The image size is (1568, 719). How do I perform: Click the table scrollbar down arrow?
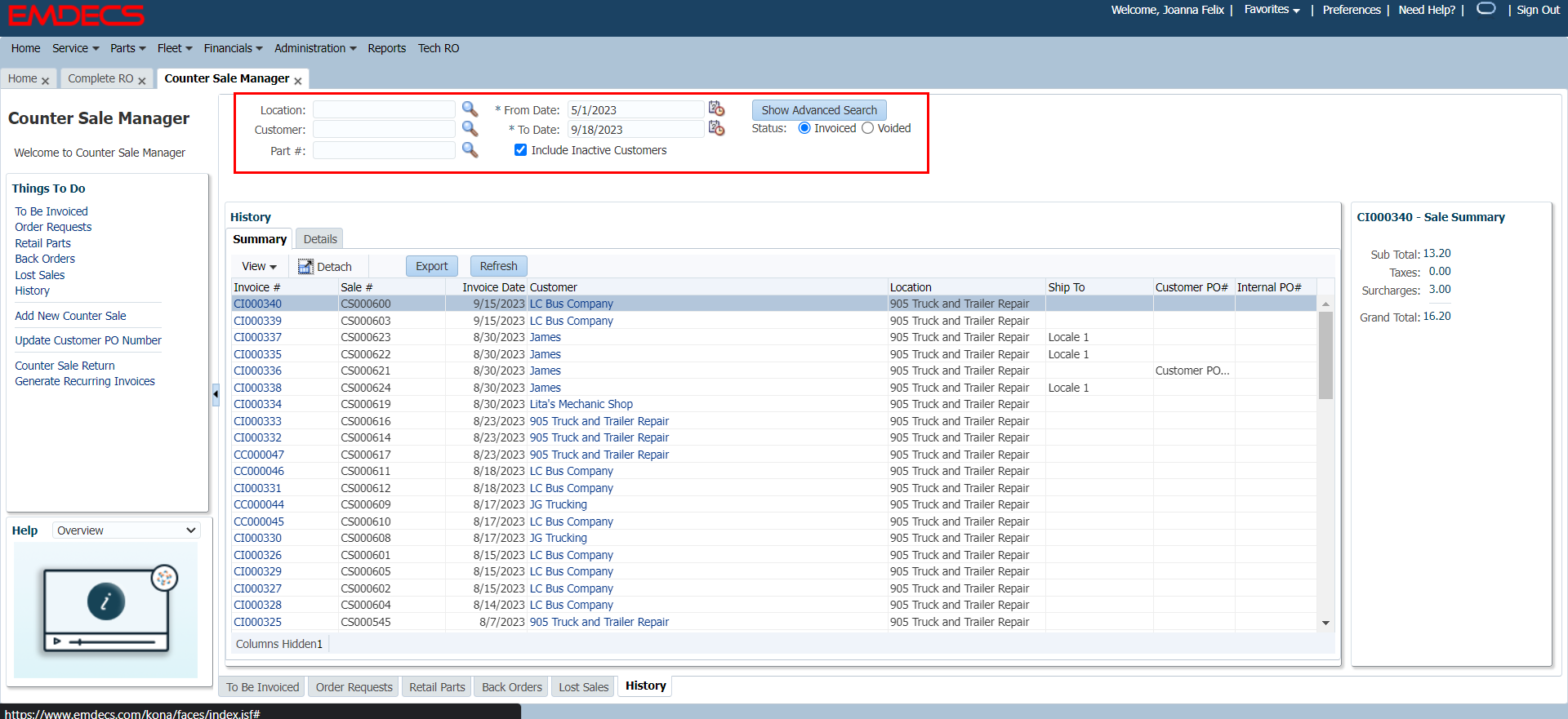(1325, 623)
